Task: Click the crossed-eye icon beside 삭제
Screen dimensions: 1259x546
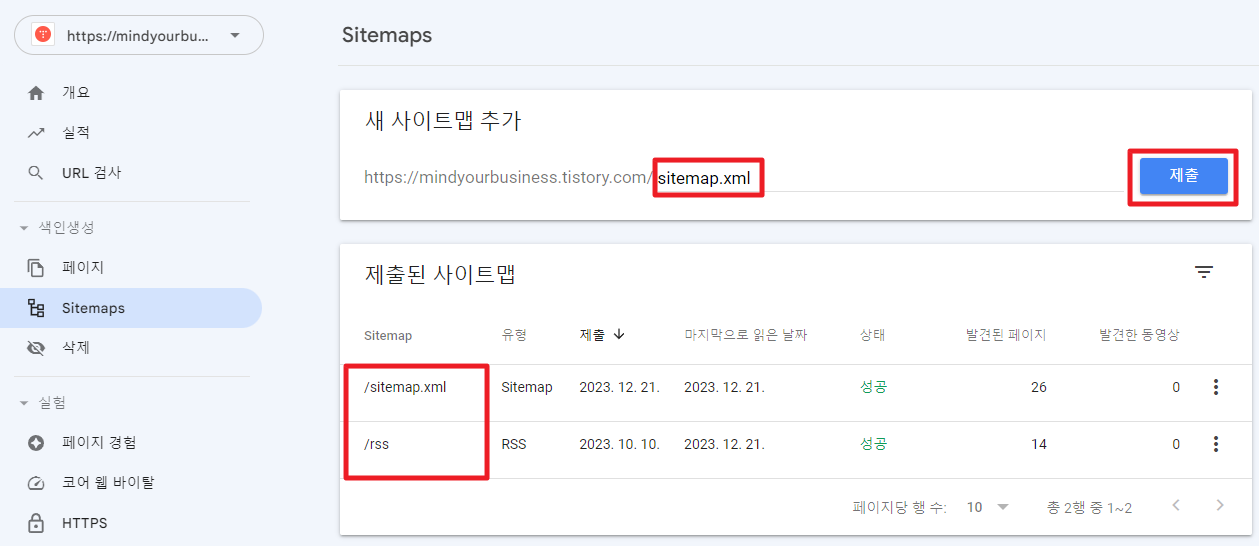Action: pos(36,348)
